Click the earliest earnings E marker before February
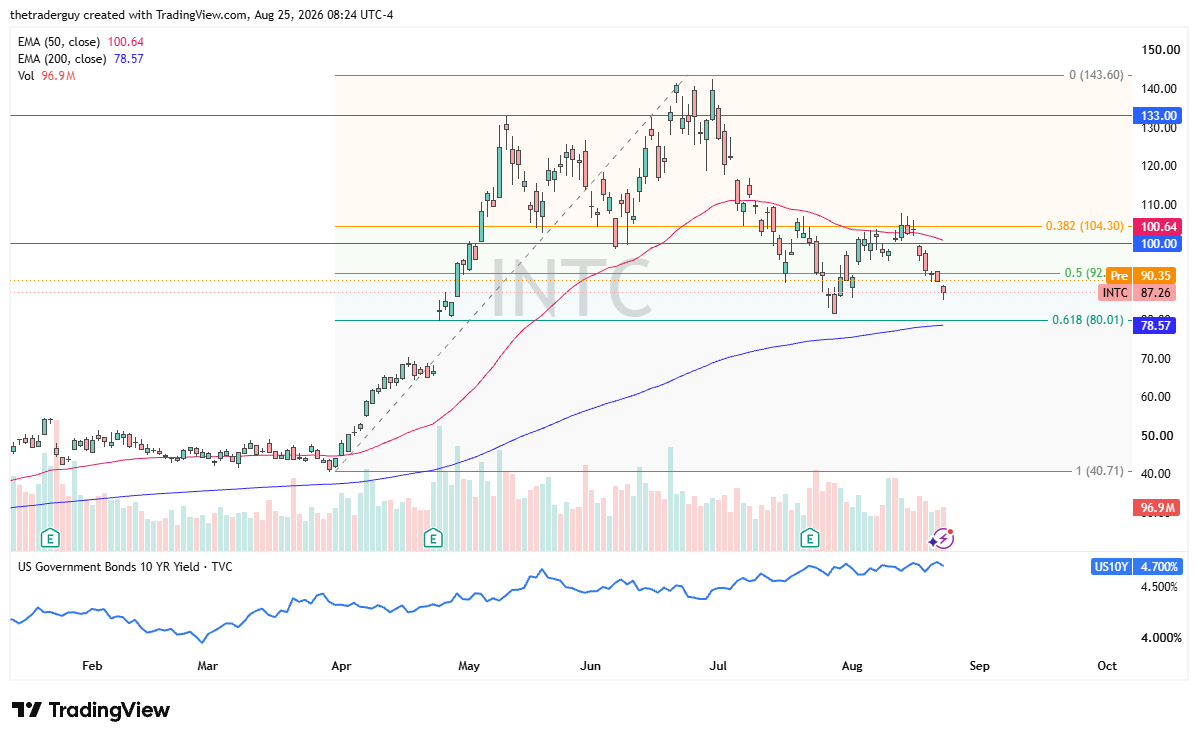Screen dimensions: 1198x740 50,539
